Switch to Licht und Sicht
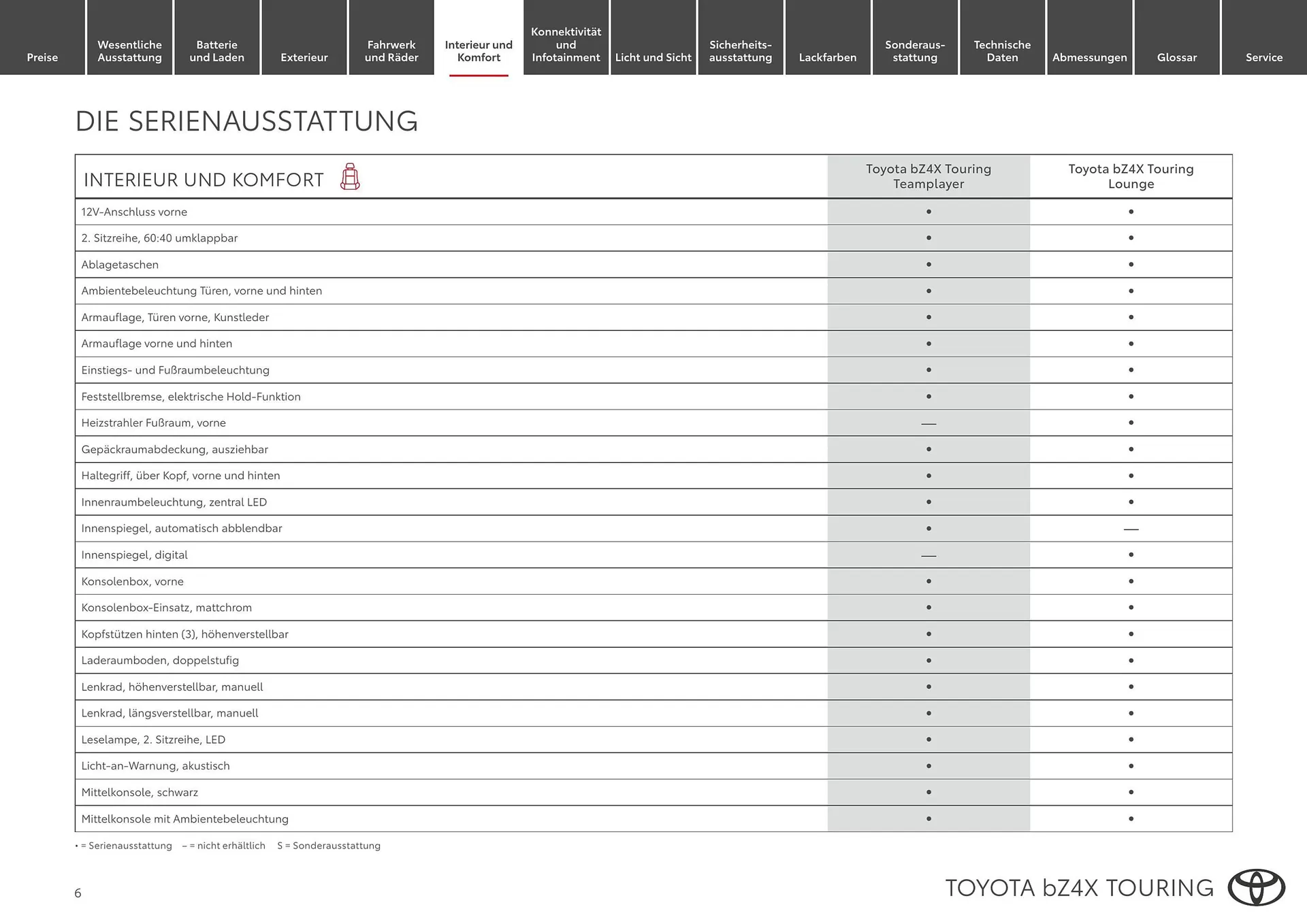This screenshot has width=1307, height=924. click(653, 57)
